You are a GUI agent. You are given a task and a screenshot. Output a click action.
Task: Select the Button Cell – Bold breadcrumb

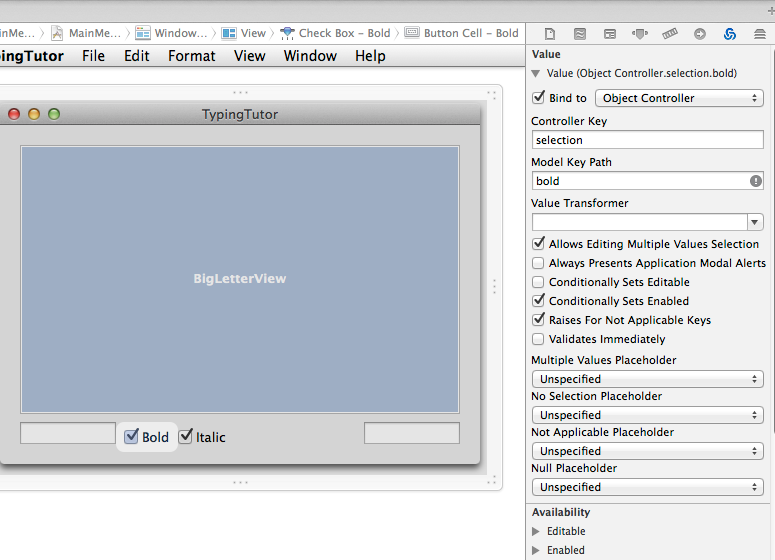point(462,33)
